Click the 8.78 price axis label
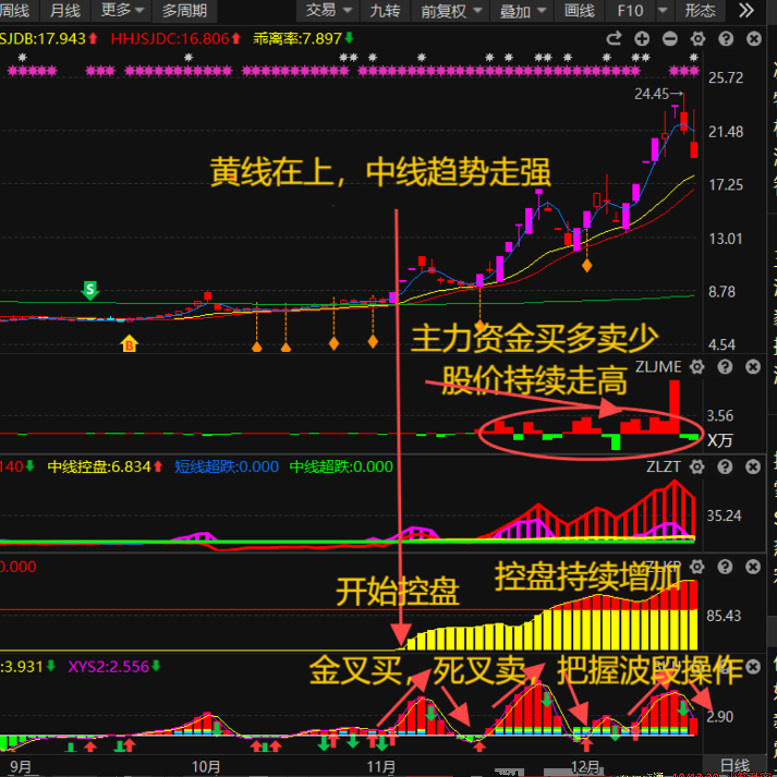Viewport: 777px width, 777px height. [x=722, y=292]
